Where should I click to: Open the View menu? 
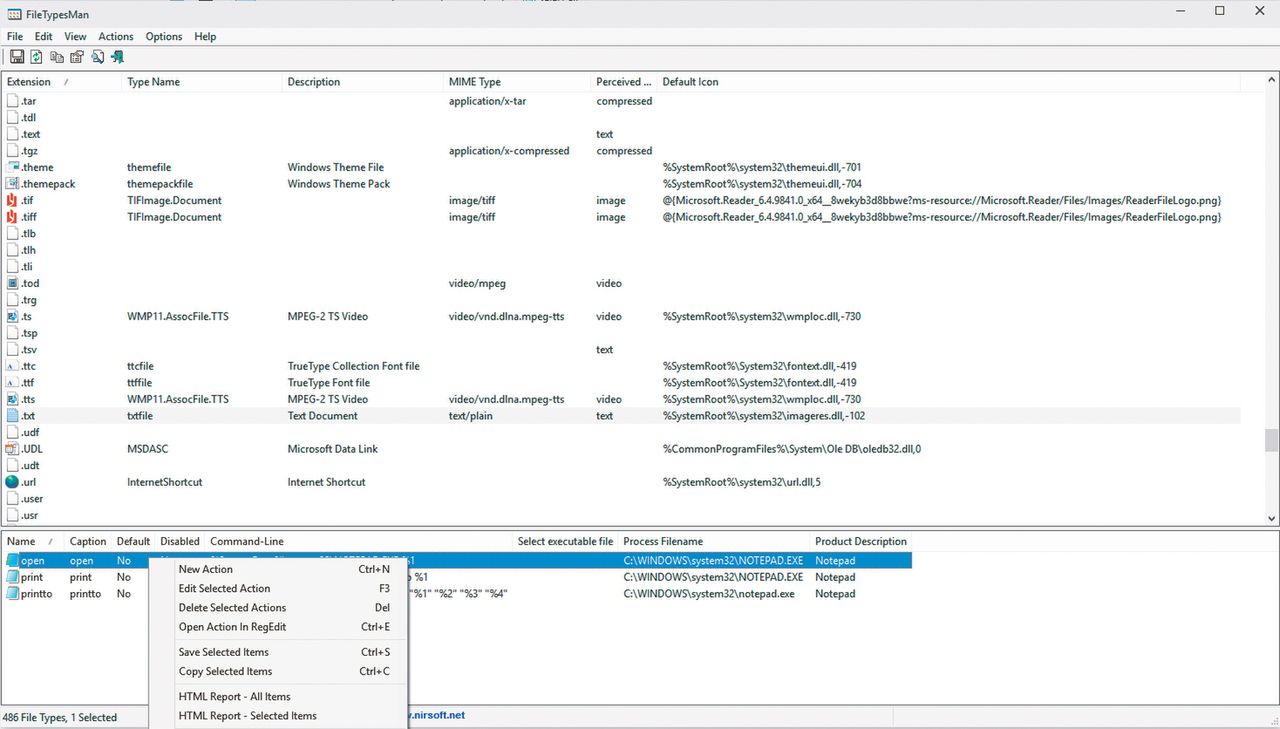[x=75, y=36]
